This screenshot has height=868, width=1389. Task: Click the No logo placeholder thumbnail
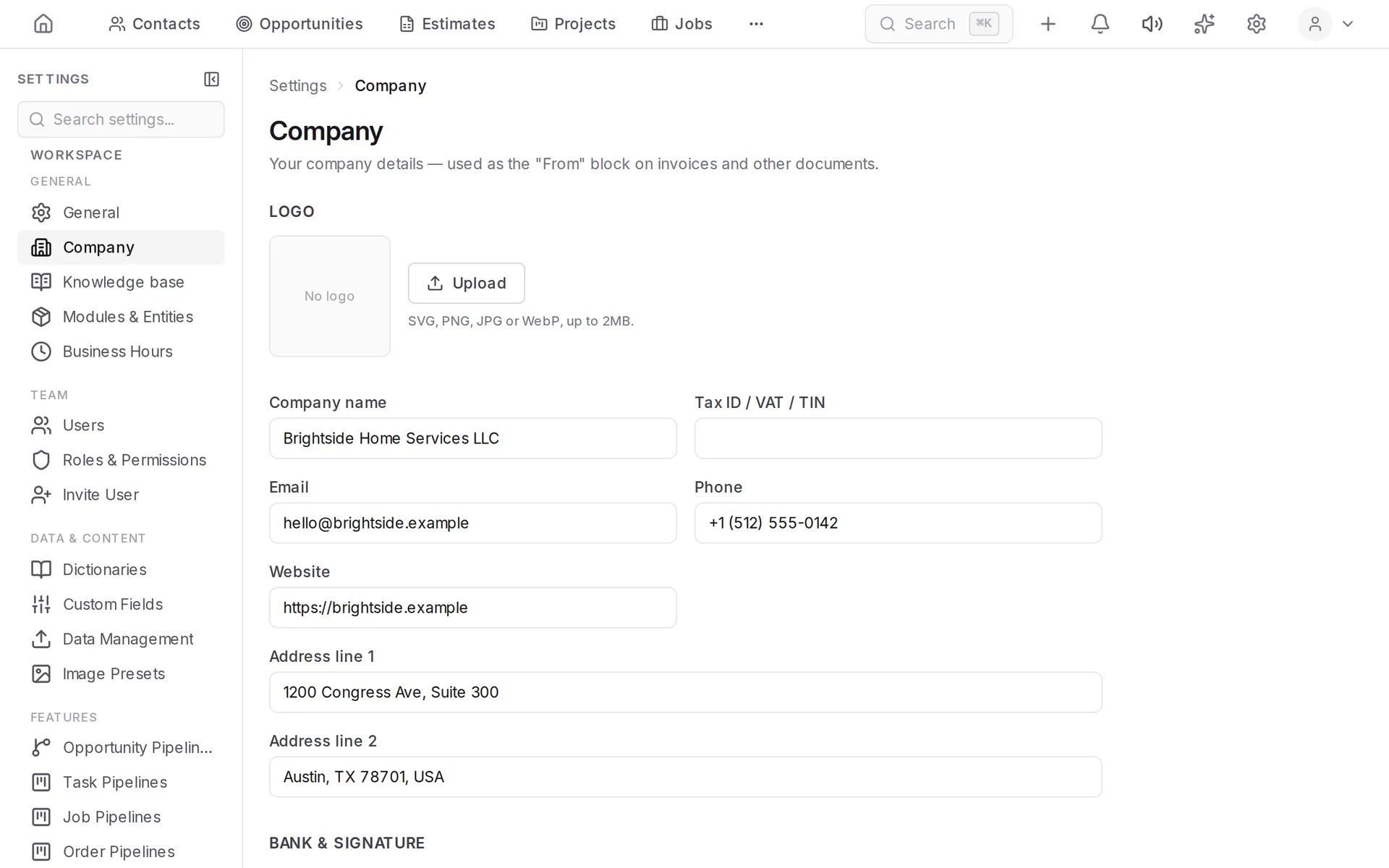tap(330, 296)
